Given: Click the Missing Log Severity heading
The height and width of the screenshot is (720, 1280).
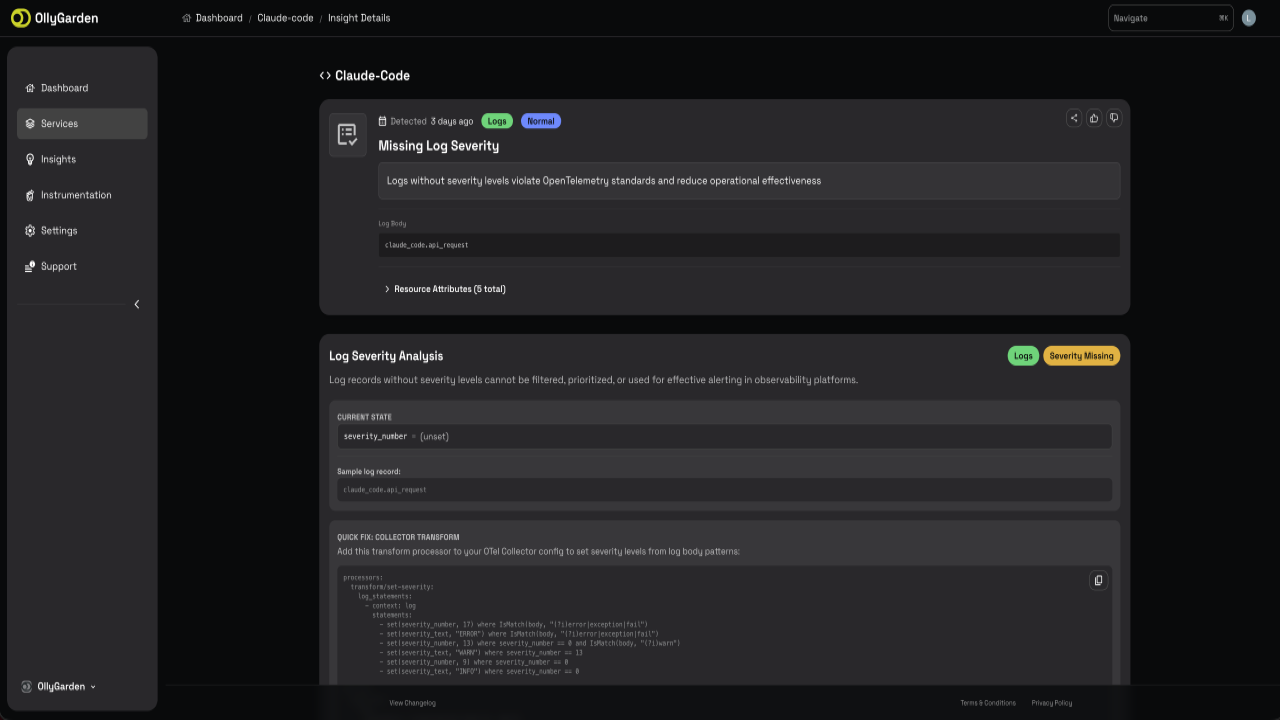Looking at the screenshot, I should click(x=439, y=146).
